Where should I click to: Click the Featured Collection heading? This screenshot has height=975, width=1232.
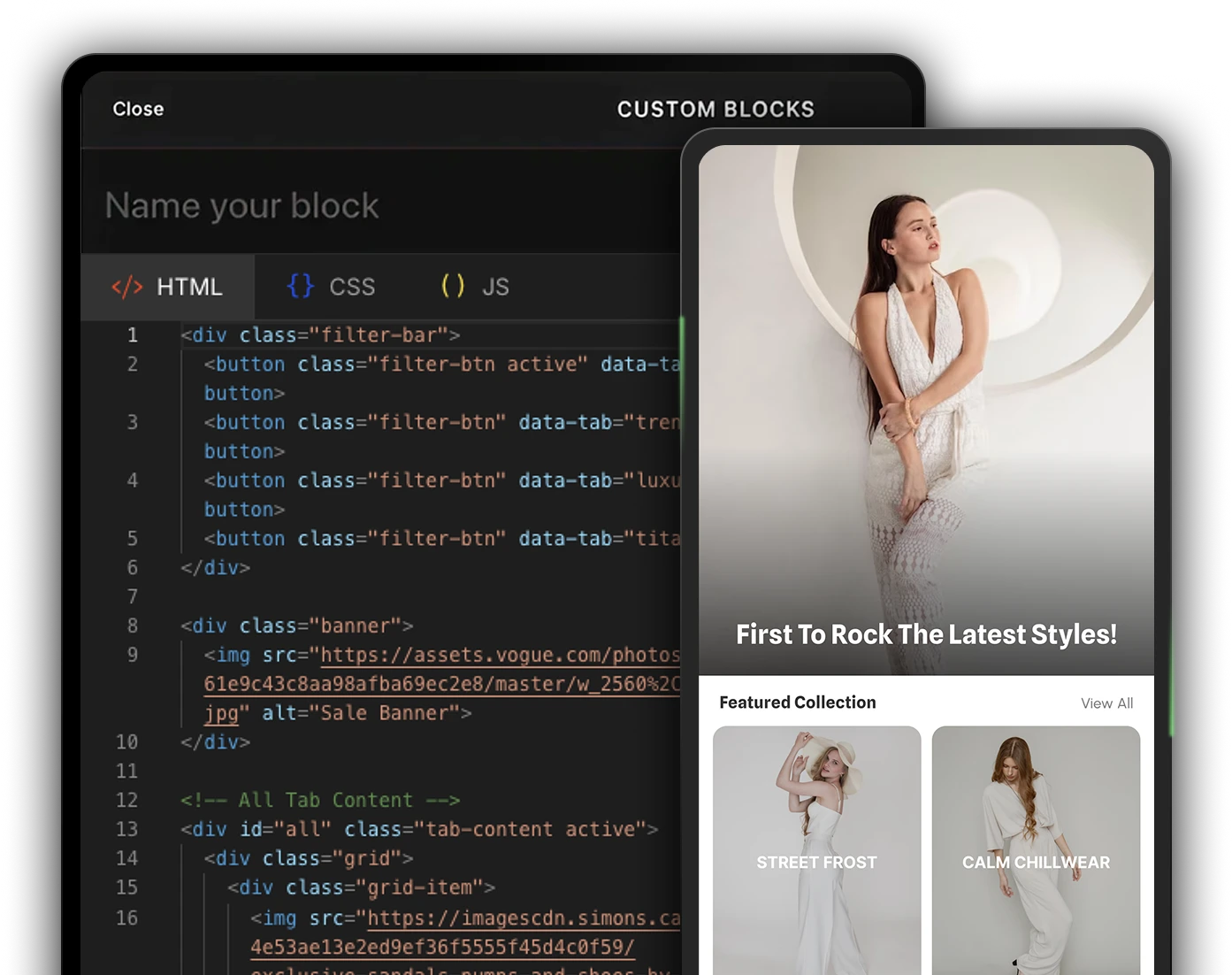click(796, 702)
